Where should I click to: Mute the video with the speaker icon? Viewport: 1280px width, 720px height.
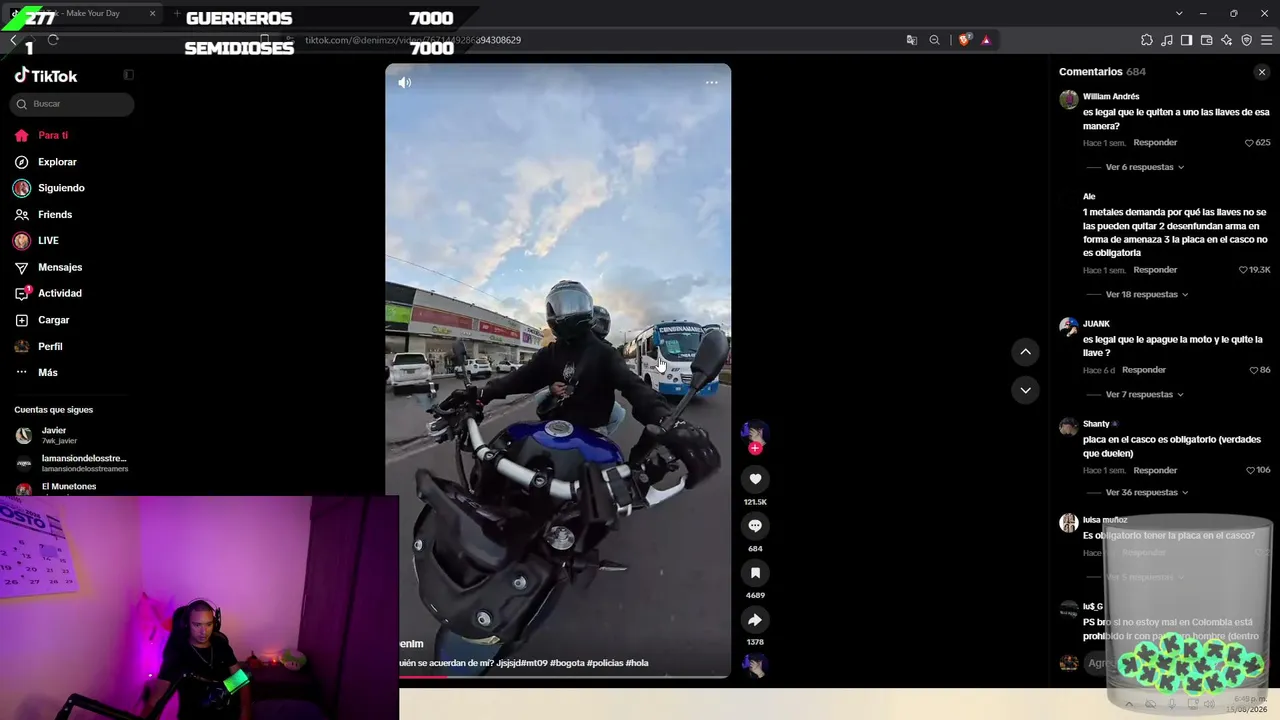pyautogui.click(x=404, y=82)
